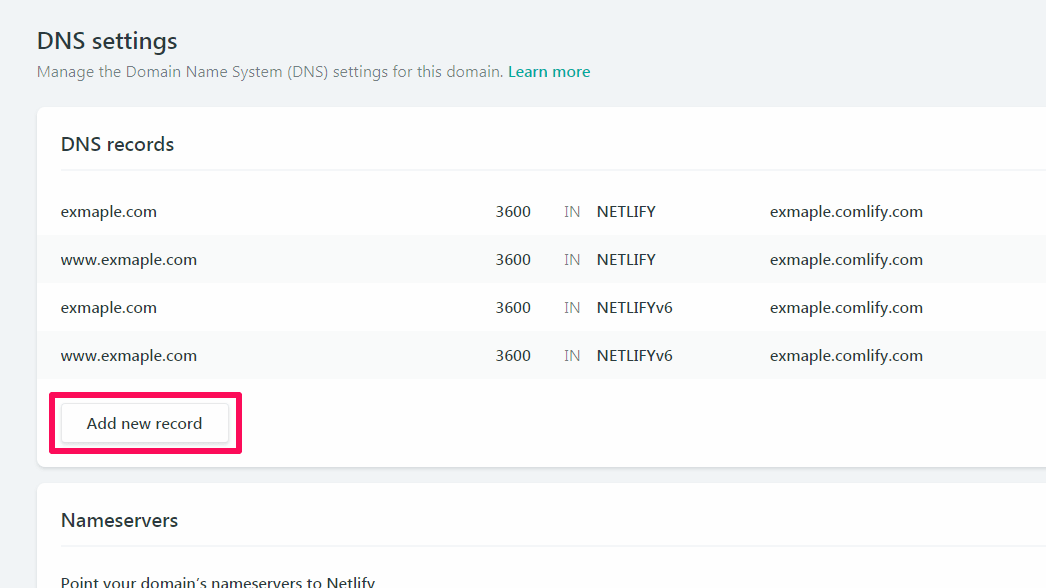
Task: Click the 3600 TTL value on the last record
Action: click(513, 355)
